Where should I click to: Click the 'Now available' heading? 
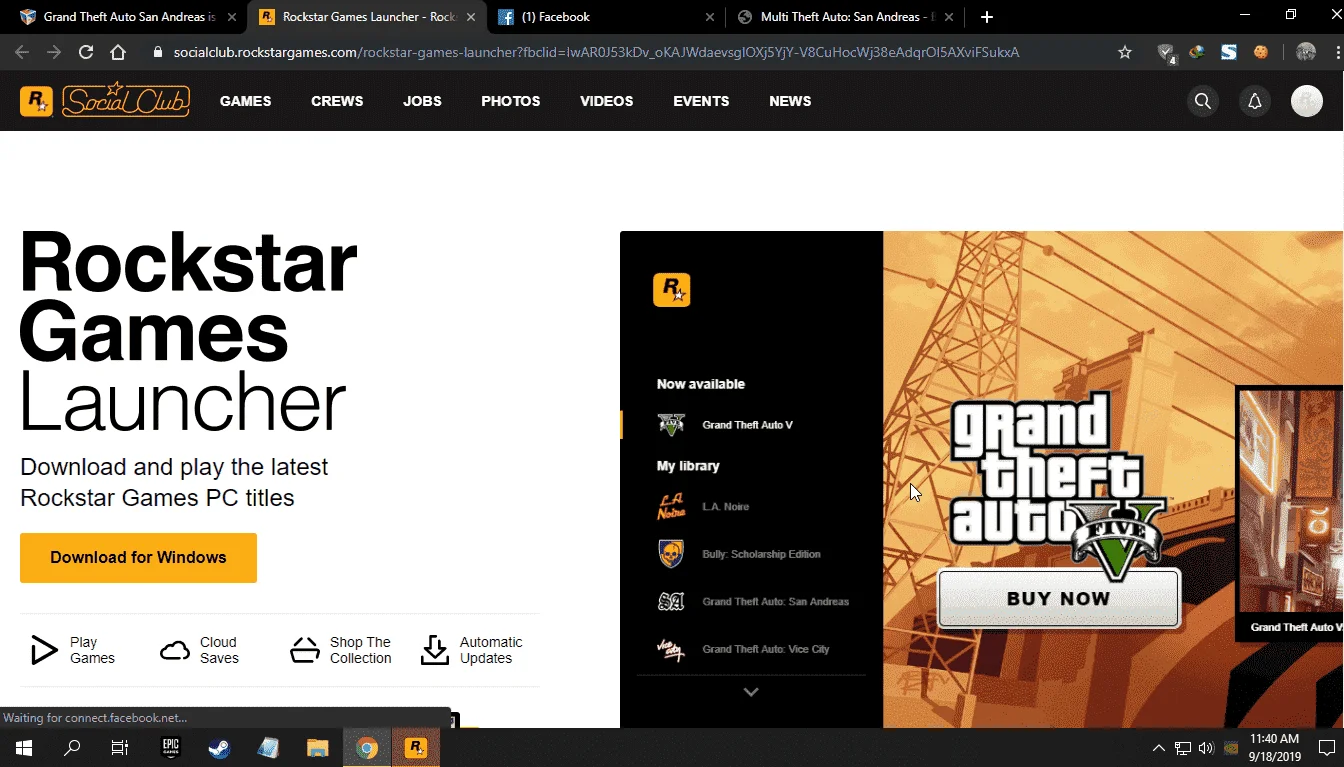coord(701,384)
